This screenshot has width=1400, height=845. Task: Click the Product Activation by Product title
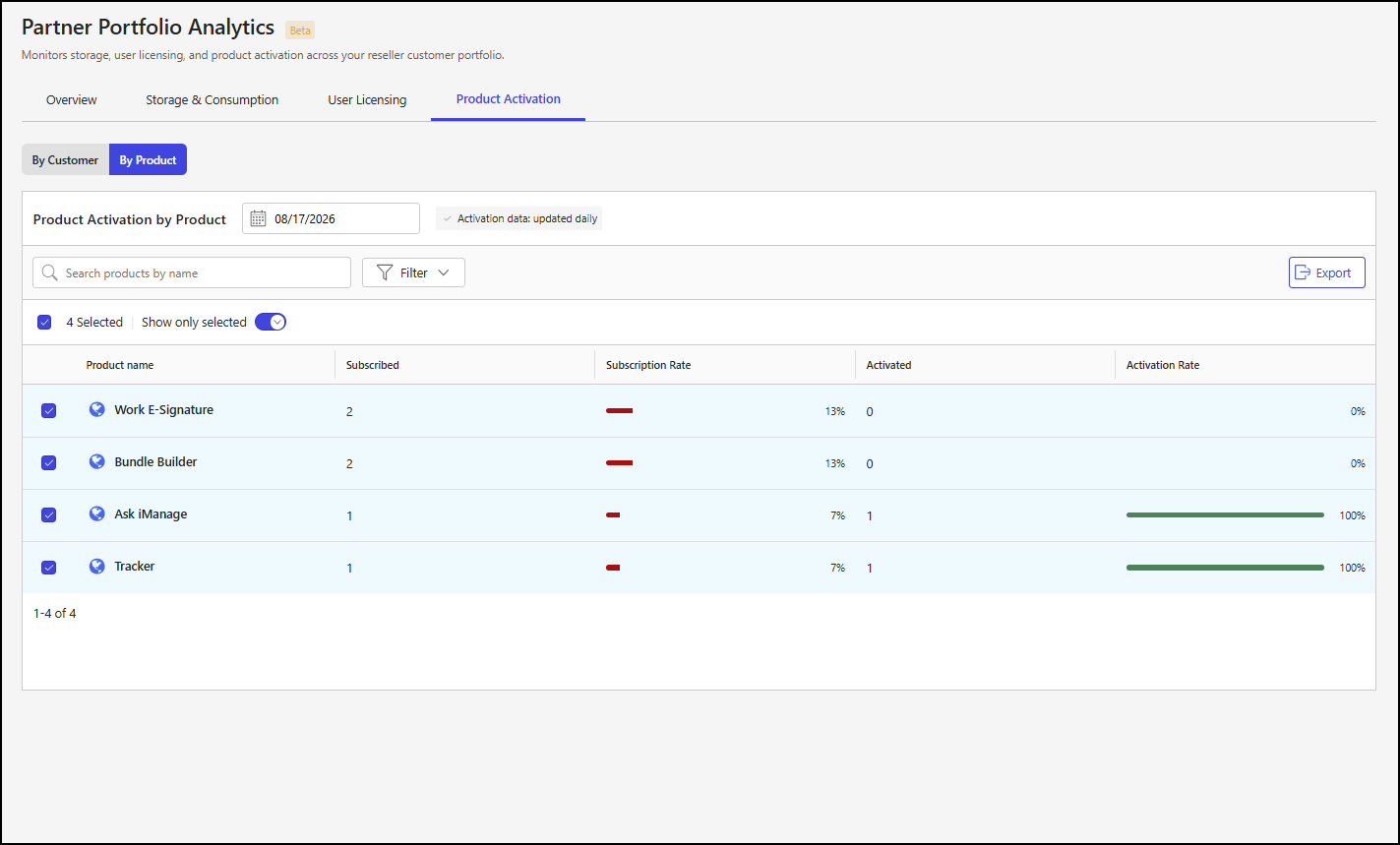tap(130, 219)
